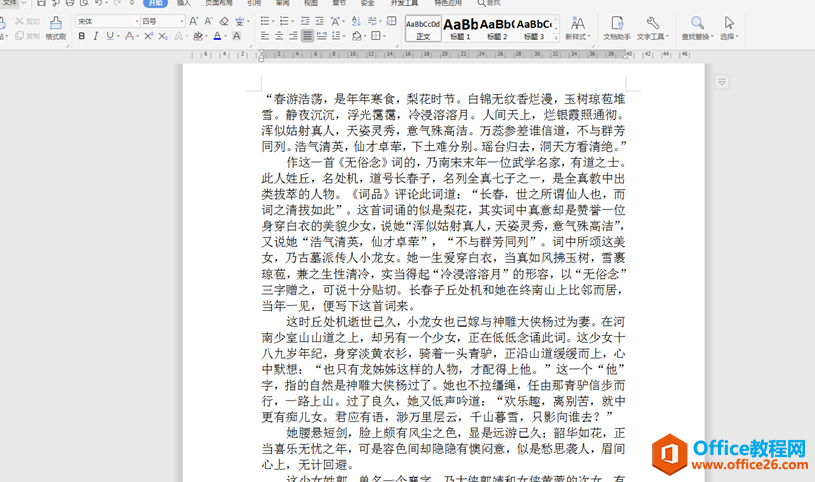Open the line spacing dropdown arrow
This screenshot has width=815, height=482.
(x=344, y=36)
